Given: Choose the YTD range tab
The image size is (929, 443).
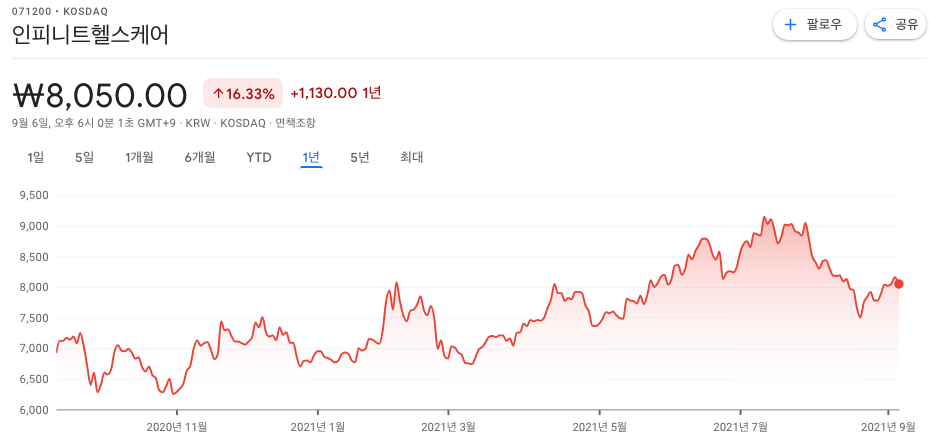Looking at the screenshot, I should [x=259, y=158].
